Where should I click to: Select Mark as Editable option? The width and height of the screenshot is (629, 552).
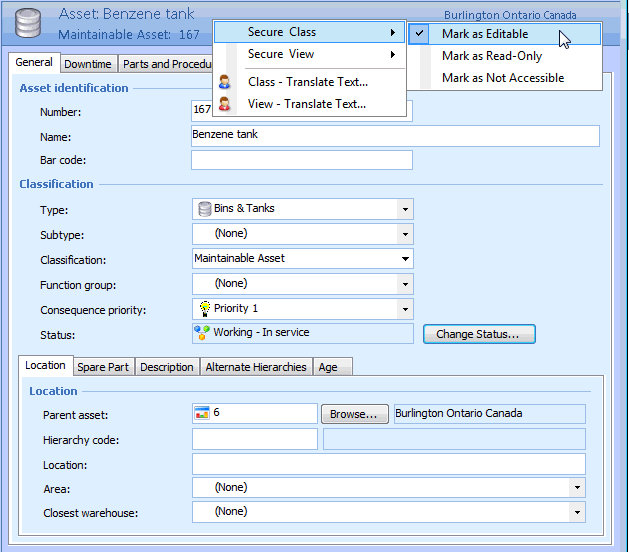pos(505,34)
